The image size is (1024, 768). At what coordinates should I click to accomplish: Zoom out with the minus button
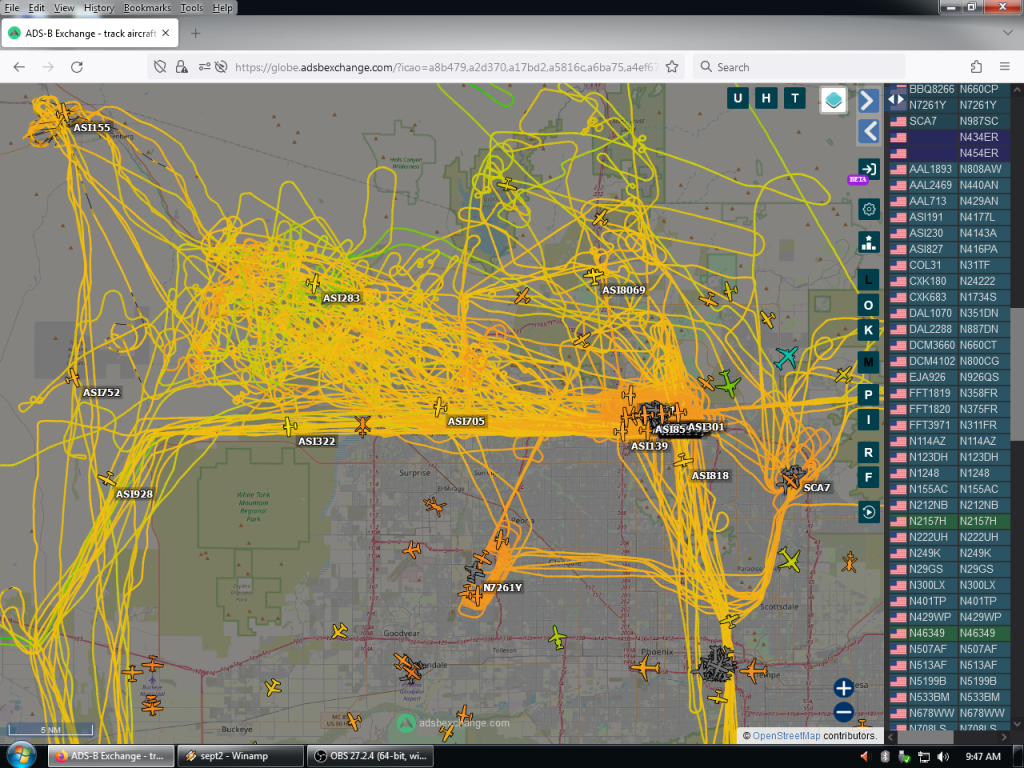[843, 712]
